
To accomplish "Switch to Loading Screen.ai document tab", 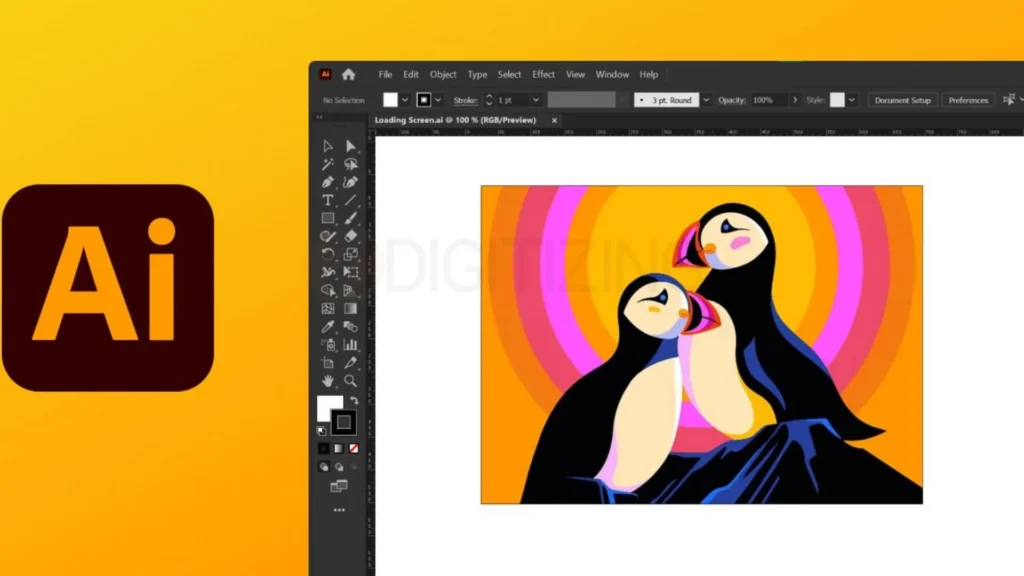I will (455, 120).
